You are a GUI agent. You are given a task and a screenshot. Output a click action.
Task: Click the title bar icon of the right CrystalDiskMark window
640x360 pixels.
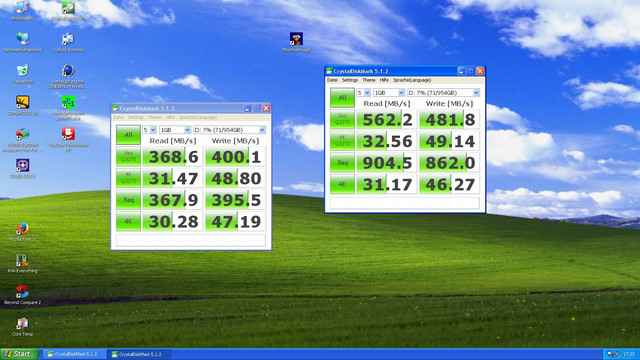point(329,71)
